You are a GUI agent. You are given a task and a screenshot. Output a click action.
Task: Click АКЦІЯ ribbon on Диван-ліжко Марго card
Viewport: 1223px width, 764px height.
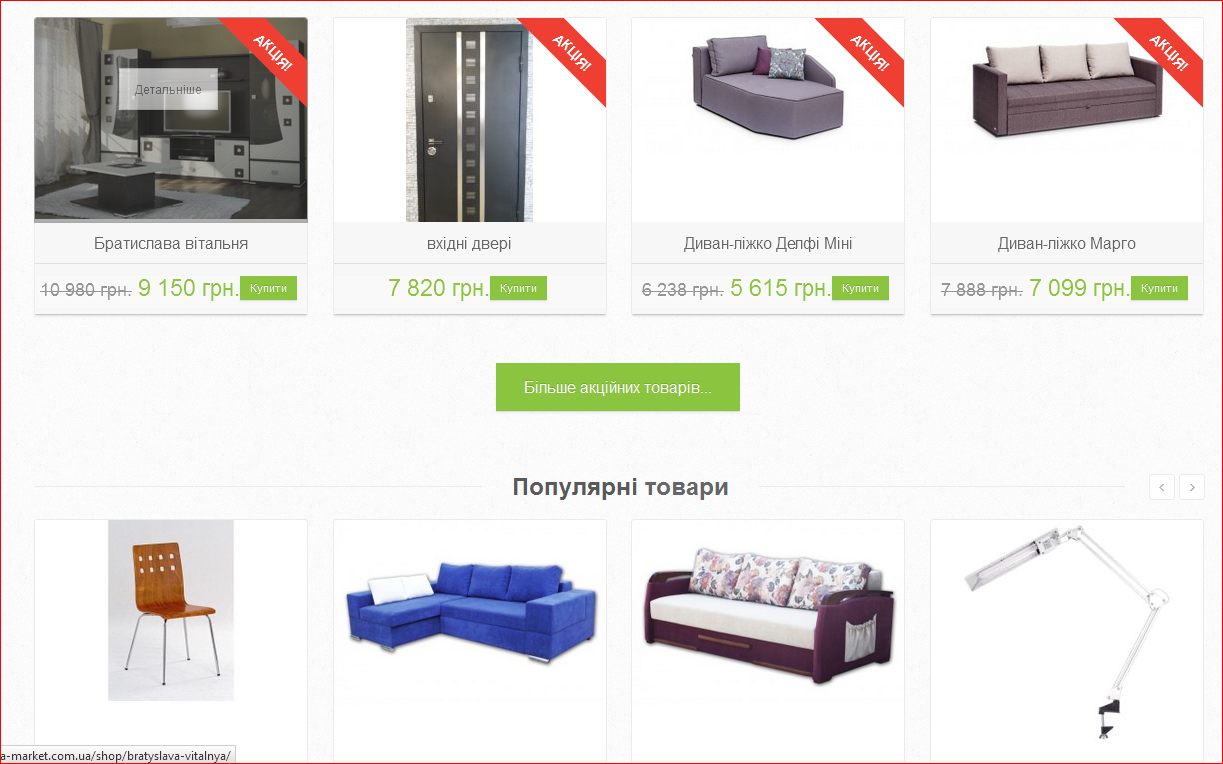pos(1164,56)
